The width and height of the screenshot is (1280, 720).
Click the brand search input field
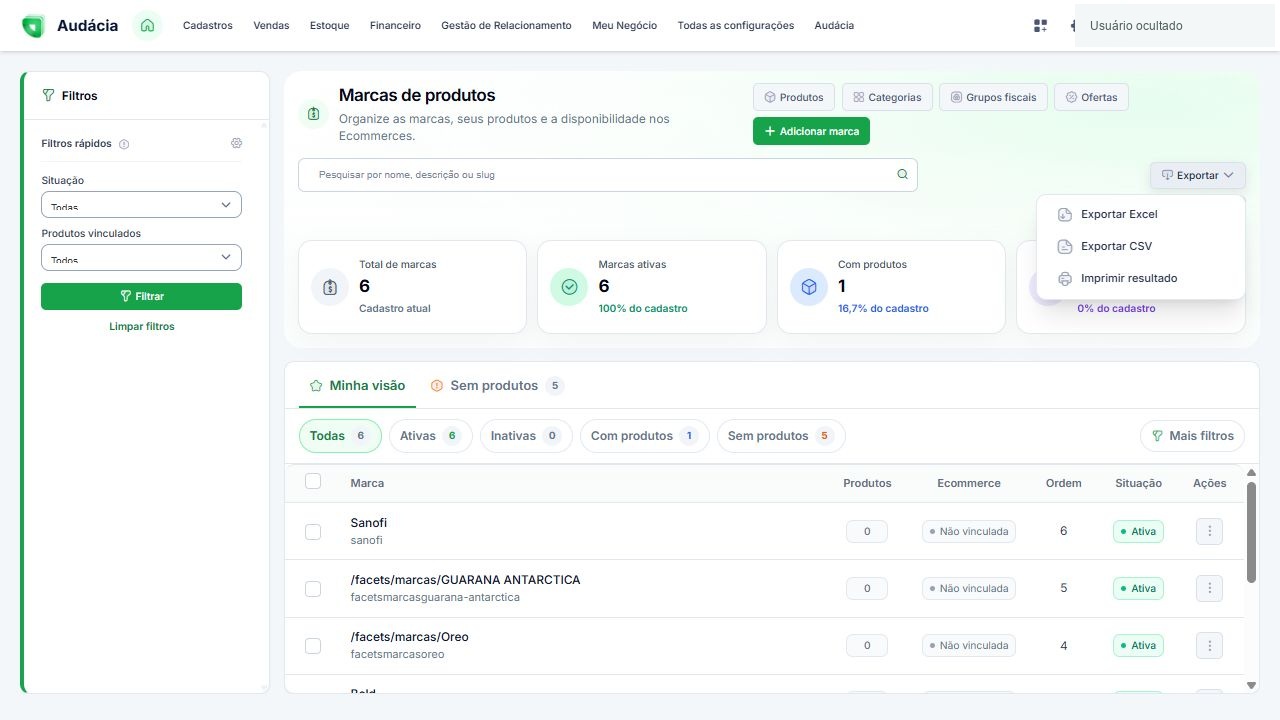607,175
